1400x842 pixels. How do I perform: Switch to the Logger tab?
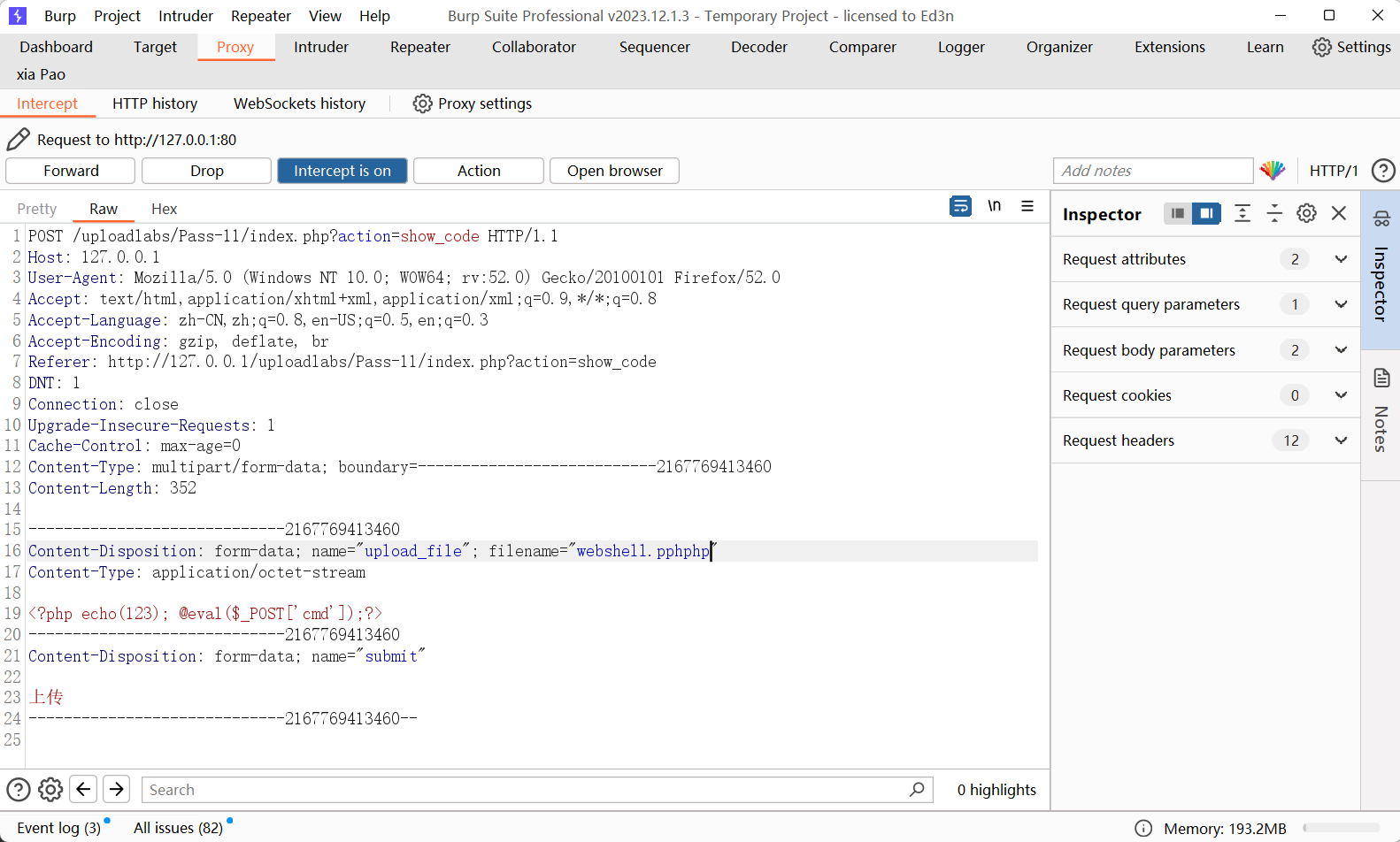(961, 47)
